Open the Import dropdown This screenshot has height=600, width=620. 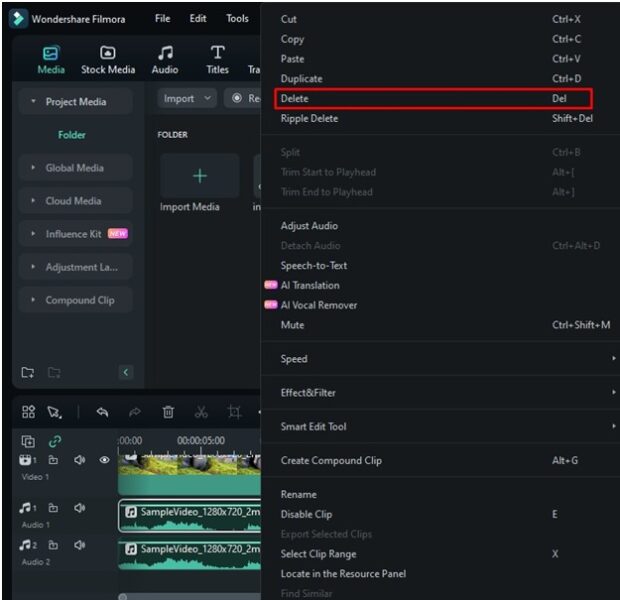tap(187, 99)
